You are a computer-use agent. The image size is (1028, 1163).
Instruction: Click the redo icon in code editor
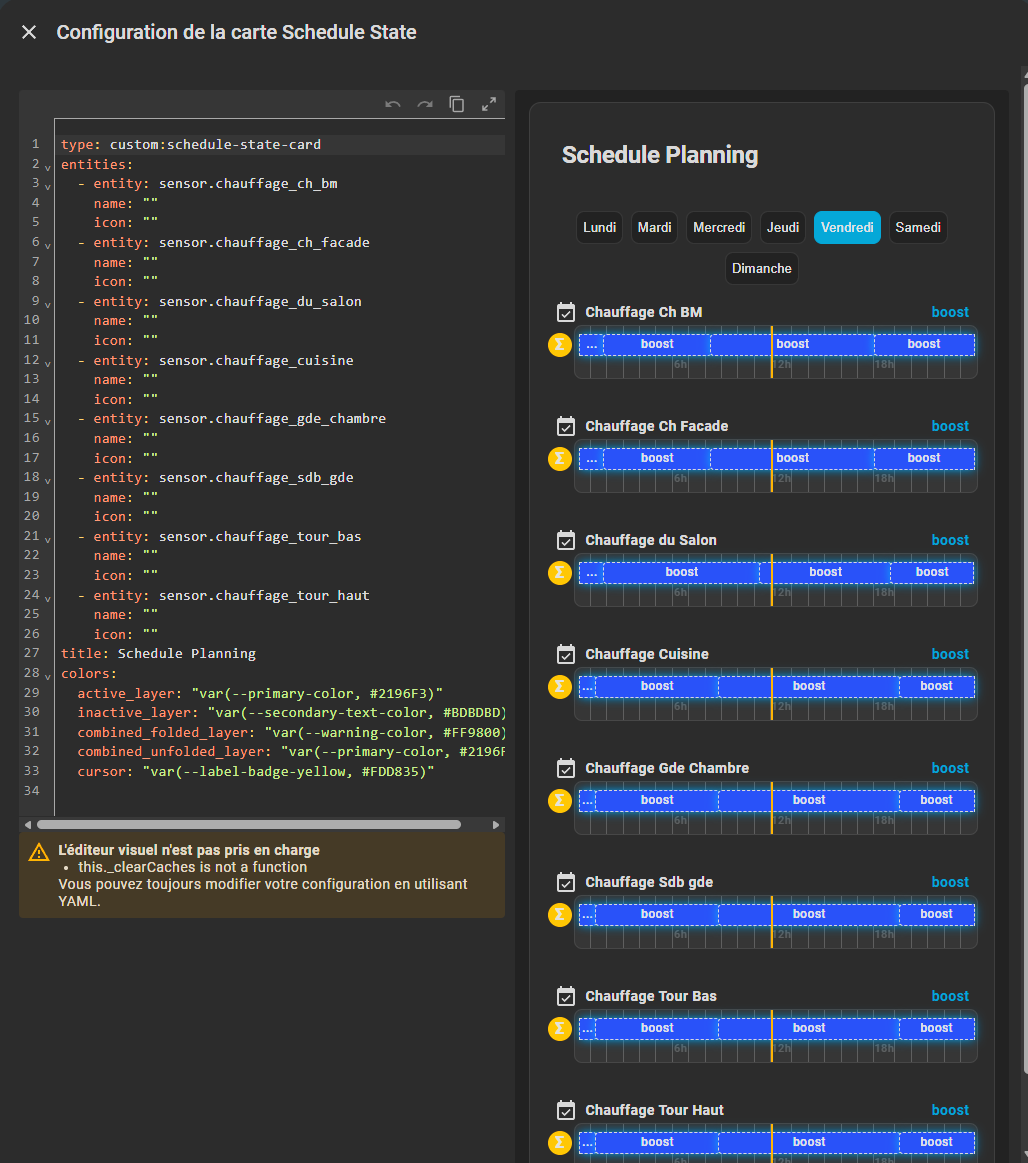(x=425, y=104)
